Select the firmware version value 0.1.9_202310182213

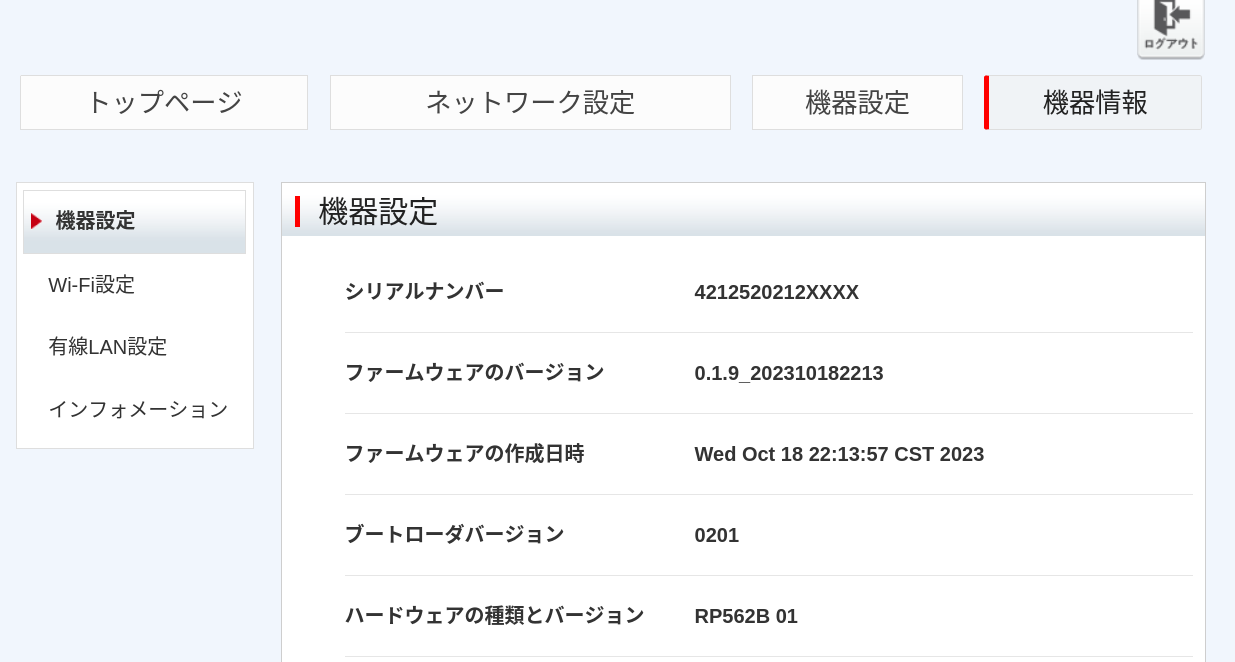coord(788,373)
